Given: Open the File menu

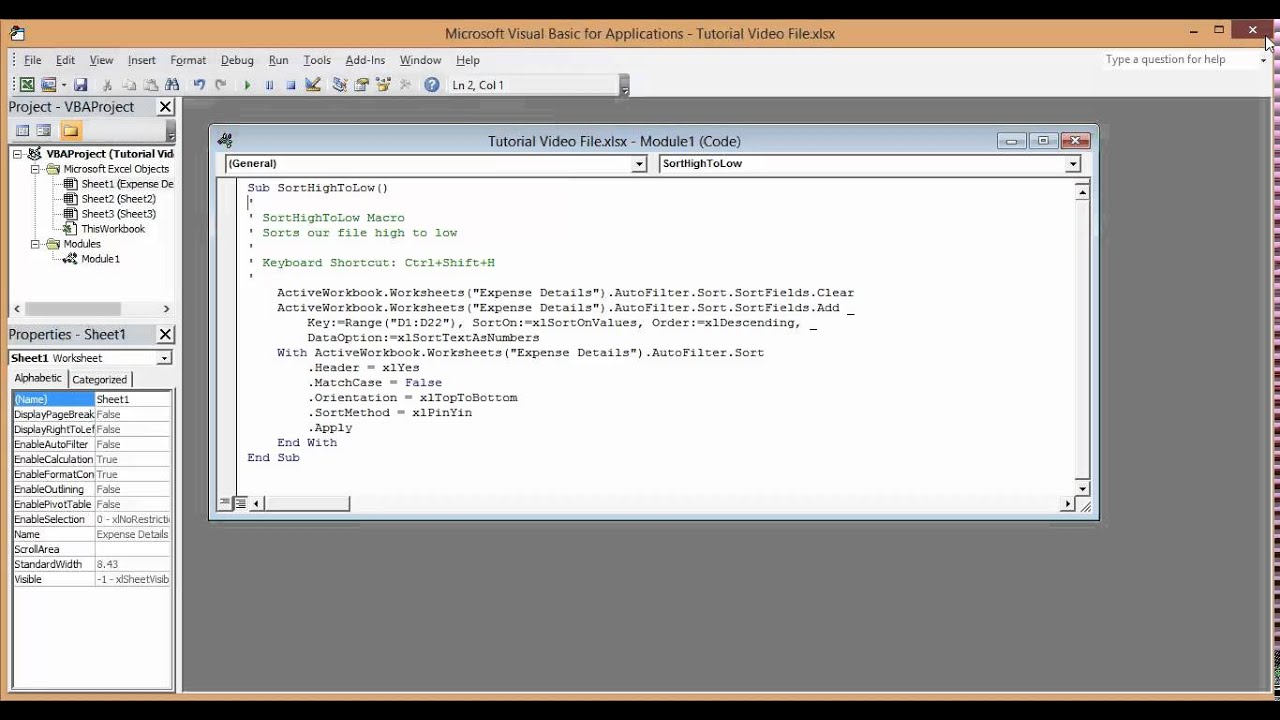Looking at the screenshot, I should 33,60.
